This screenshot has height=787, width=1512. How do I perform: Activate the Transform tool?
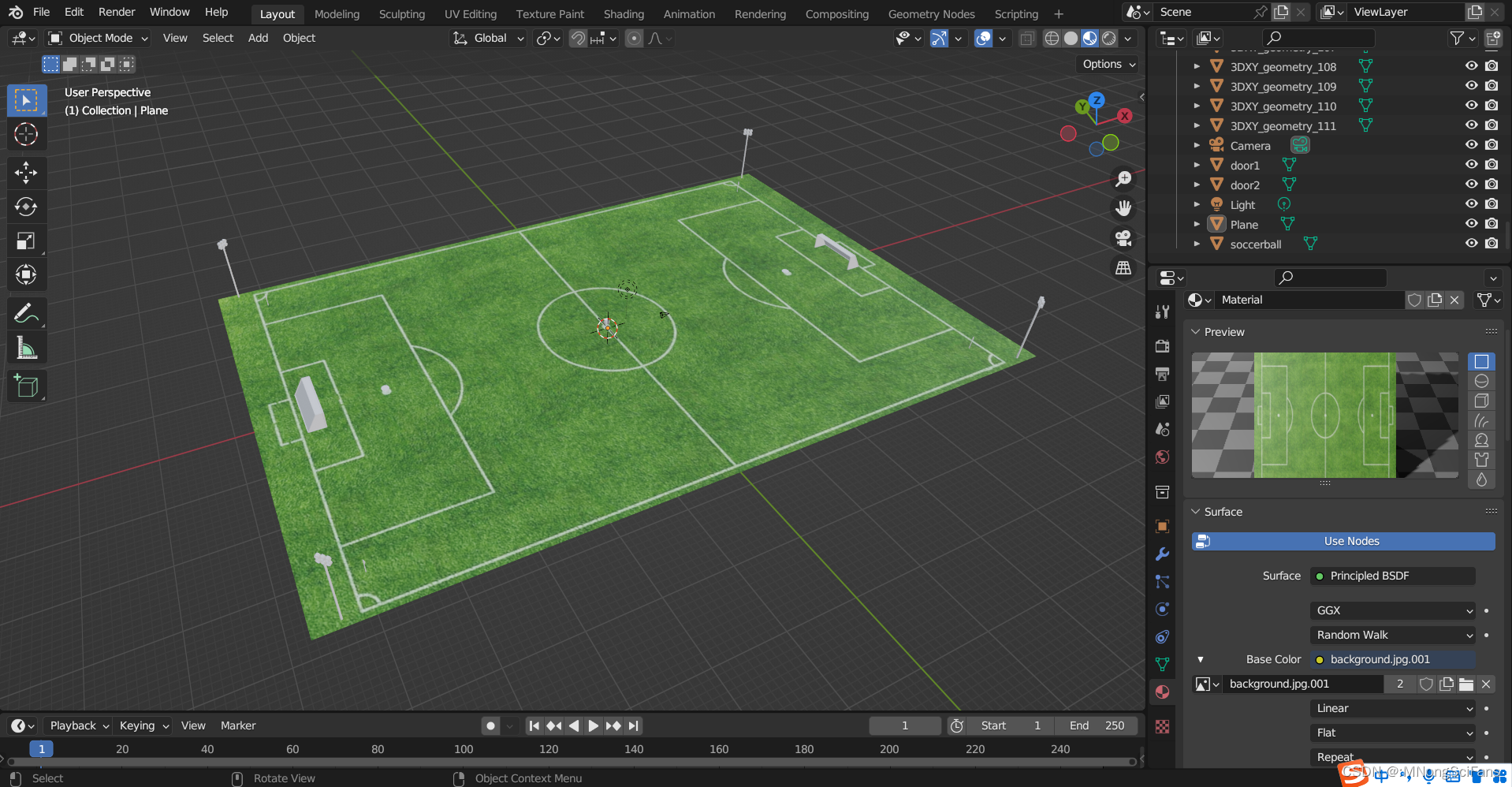pos(26,274)
